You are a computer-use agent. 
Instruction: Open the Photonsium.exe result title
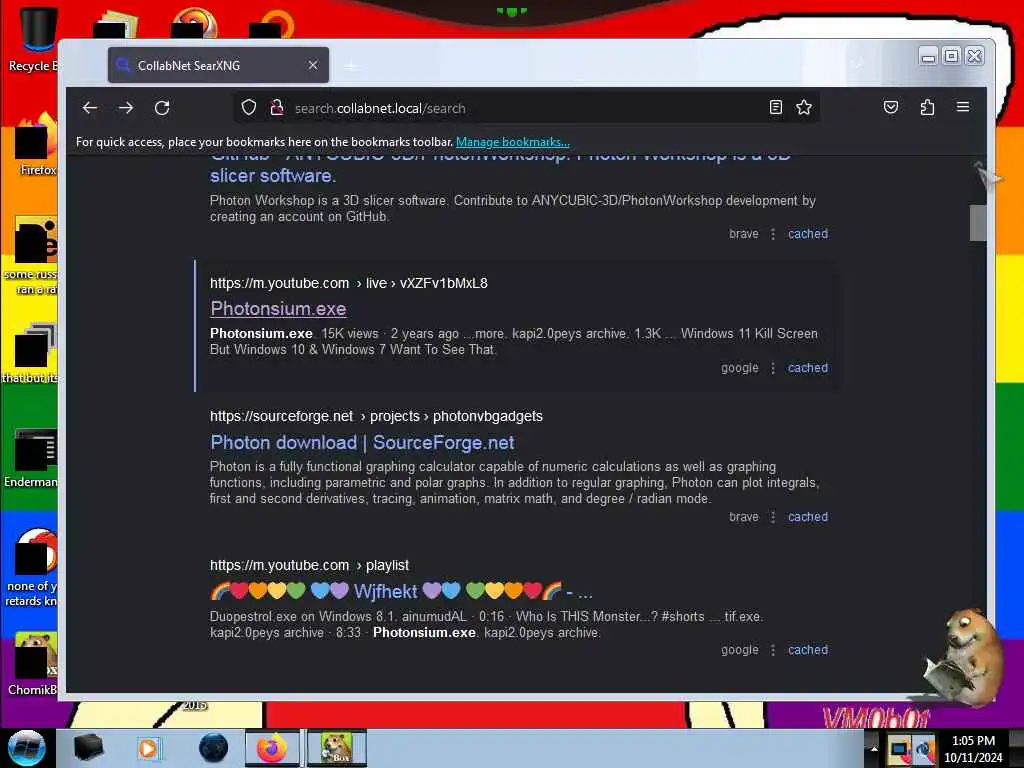[x=278, y=308]
